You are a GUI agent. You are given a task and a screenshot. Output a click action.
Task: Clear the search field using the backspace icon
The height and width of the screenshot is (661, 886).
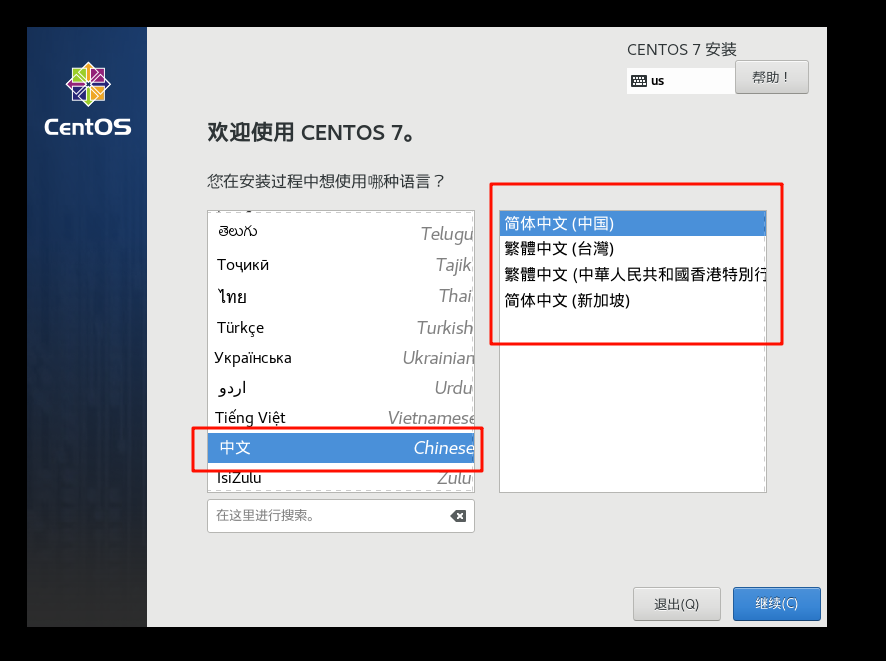click(458, 516)
